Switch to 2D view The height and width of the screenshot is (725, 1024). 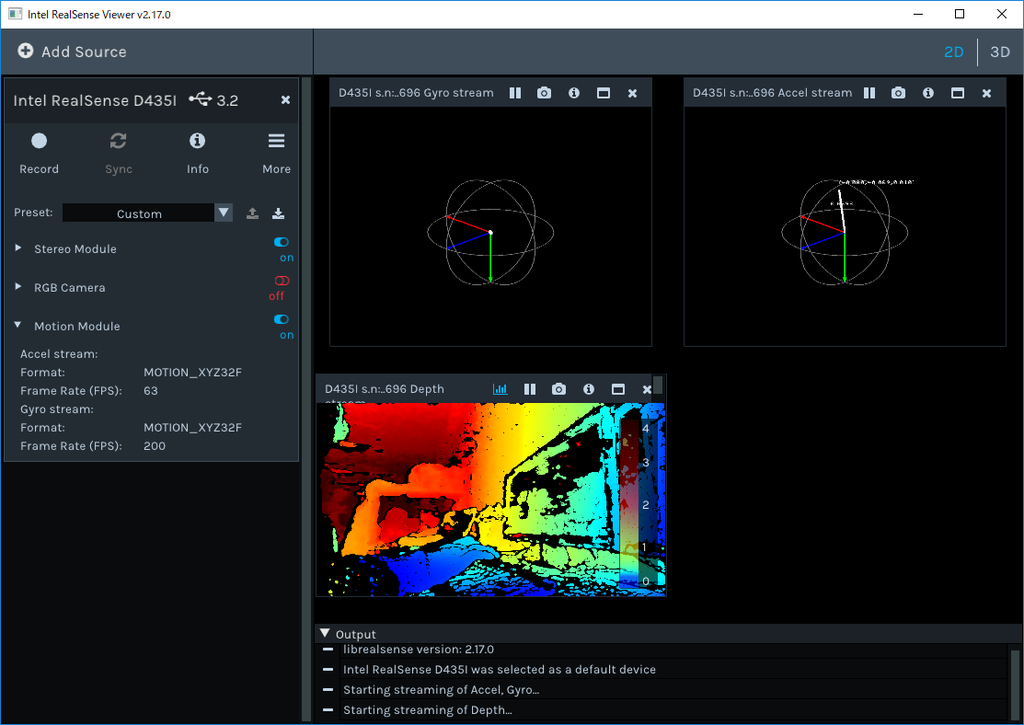point(953,52)
